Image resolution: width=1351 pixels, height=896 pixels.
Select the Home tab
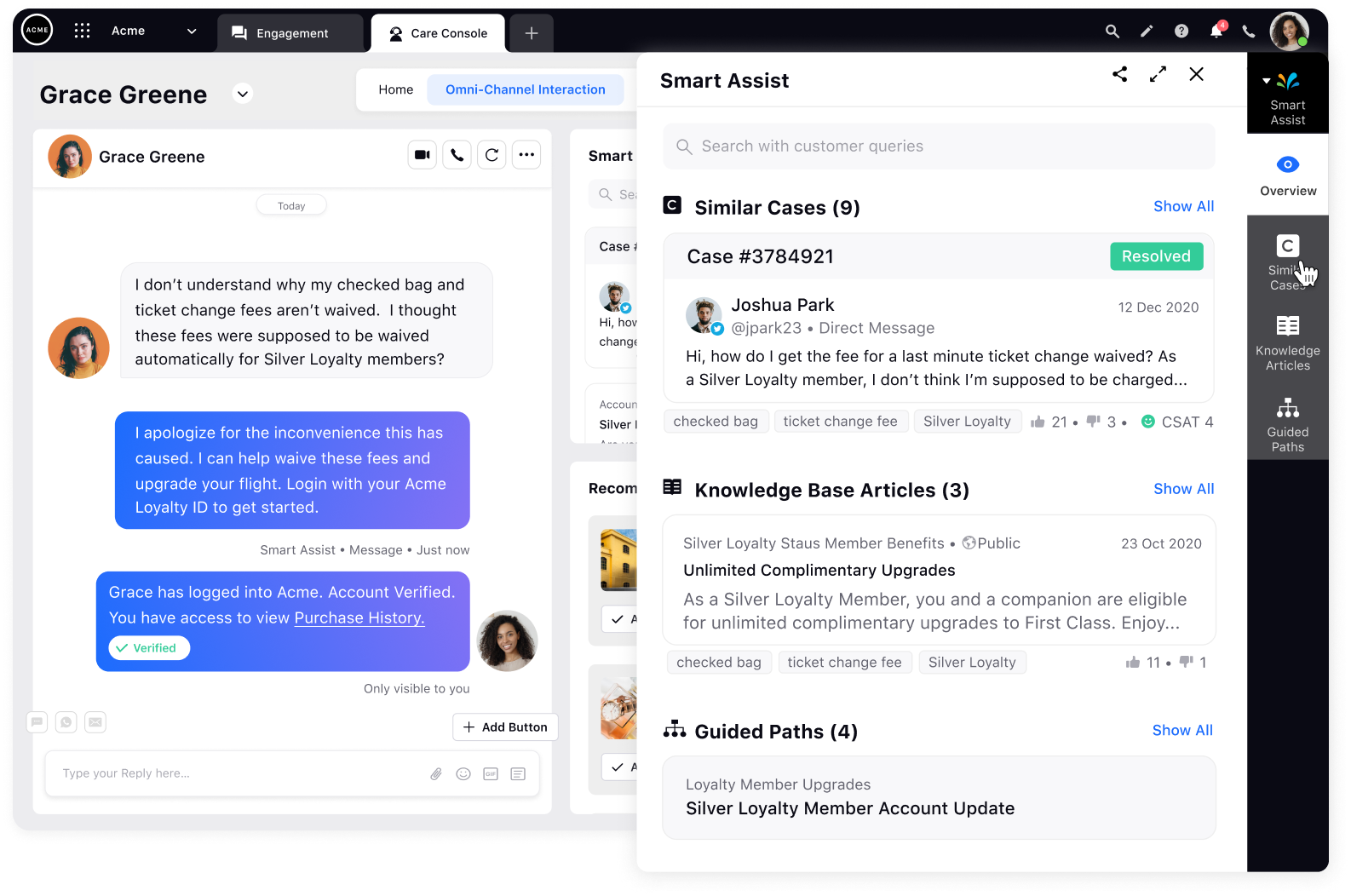(396, 89)
